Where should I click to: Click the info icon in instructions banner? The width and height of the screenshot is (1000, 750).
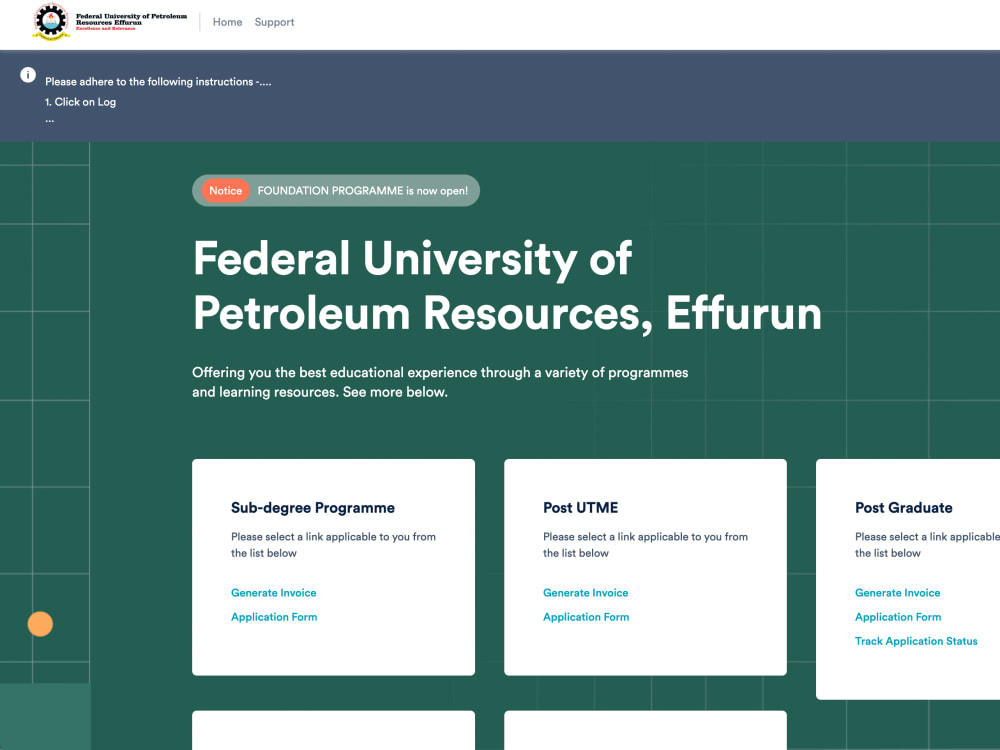28,75
